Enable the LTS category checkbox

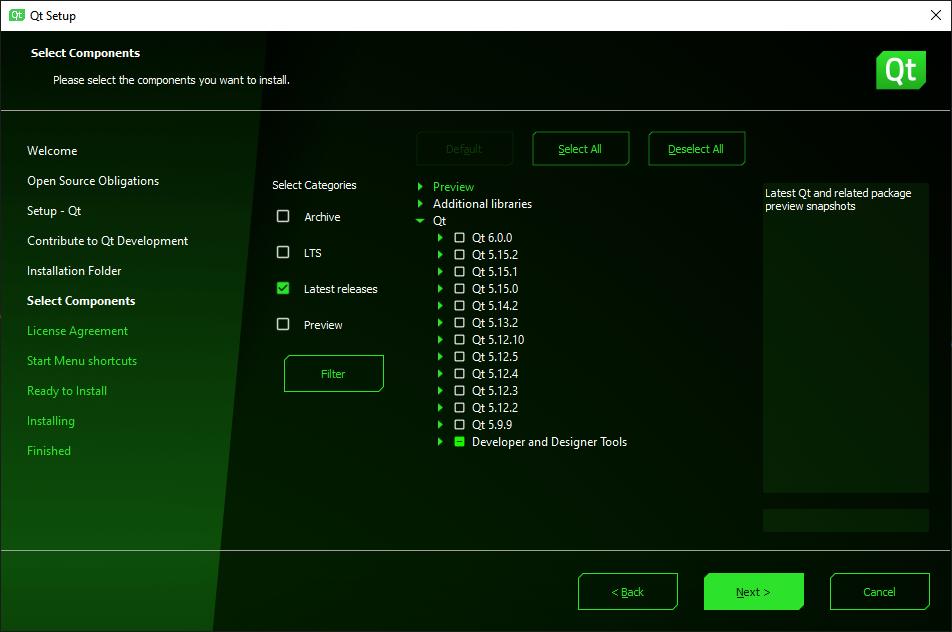click(283, 252)
